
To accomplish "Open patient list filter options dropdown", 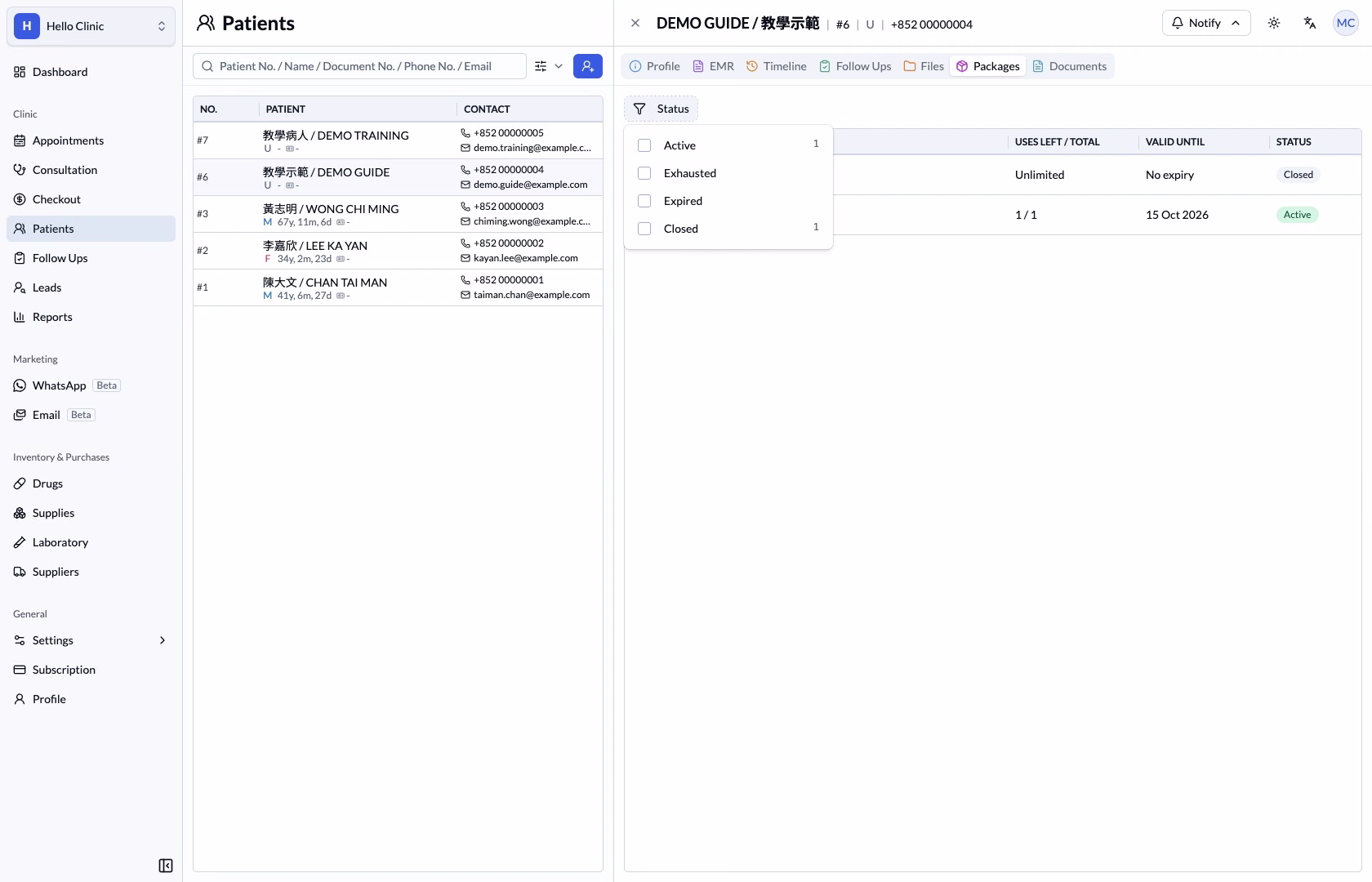I will click(549, 66).
